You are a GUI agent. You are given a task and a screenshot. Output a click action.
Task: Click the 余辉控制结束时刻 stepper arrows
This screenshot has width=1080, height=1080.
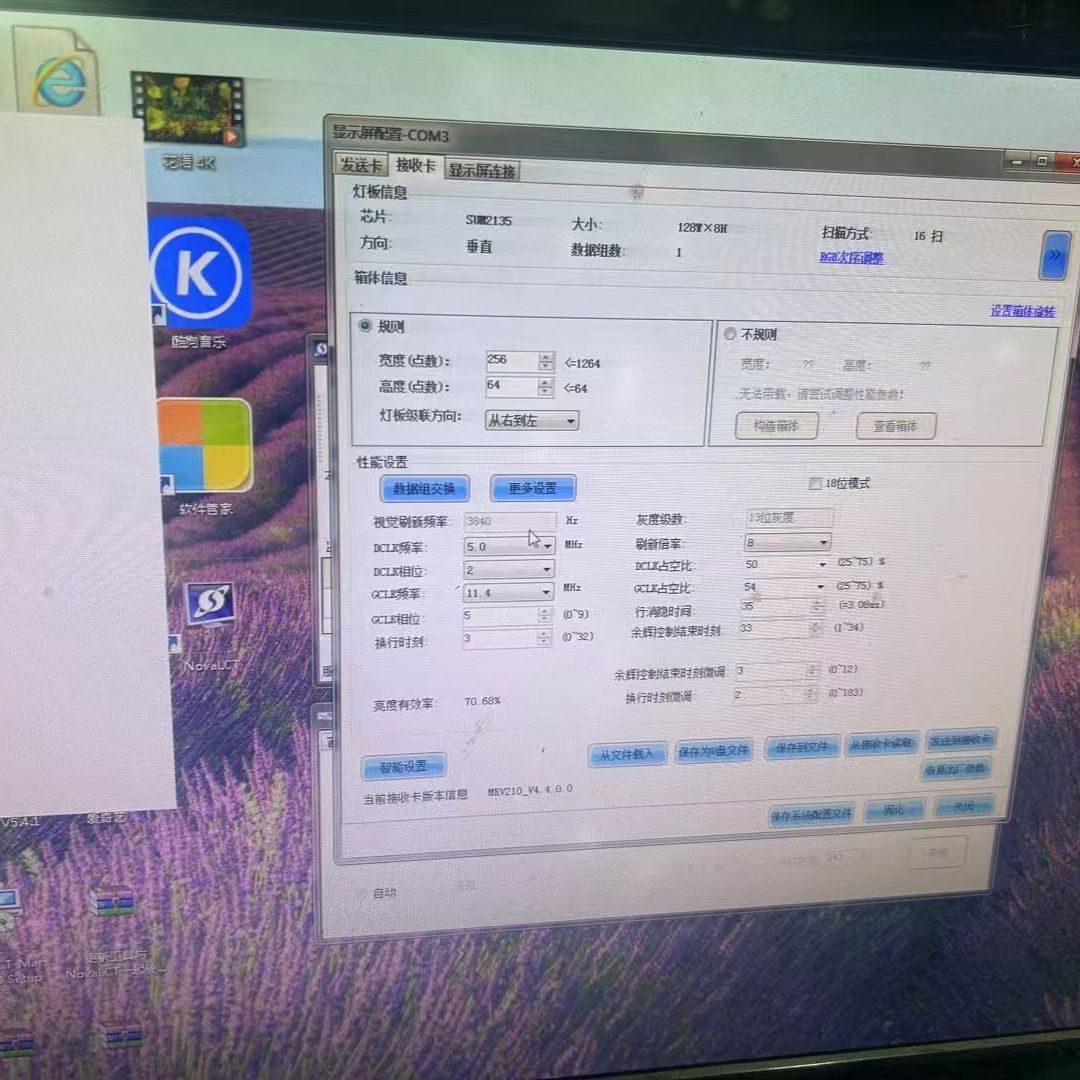pos(816,627)
